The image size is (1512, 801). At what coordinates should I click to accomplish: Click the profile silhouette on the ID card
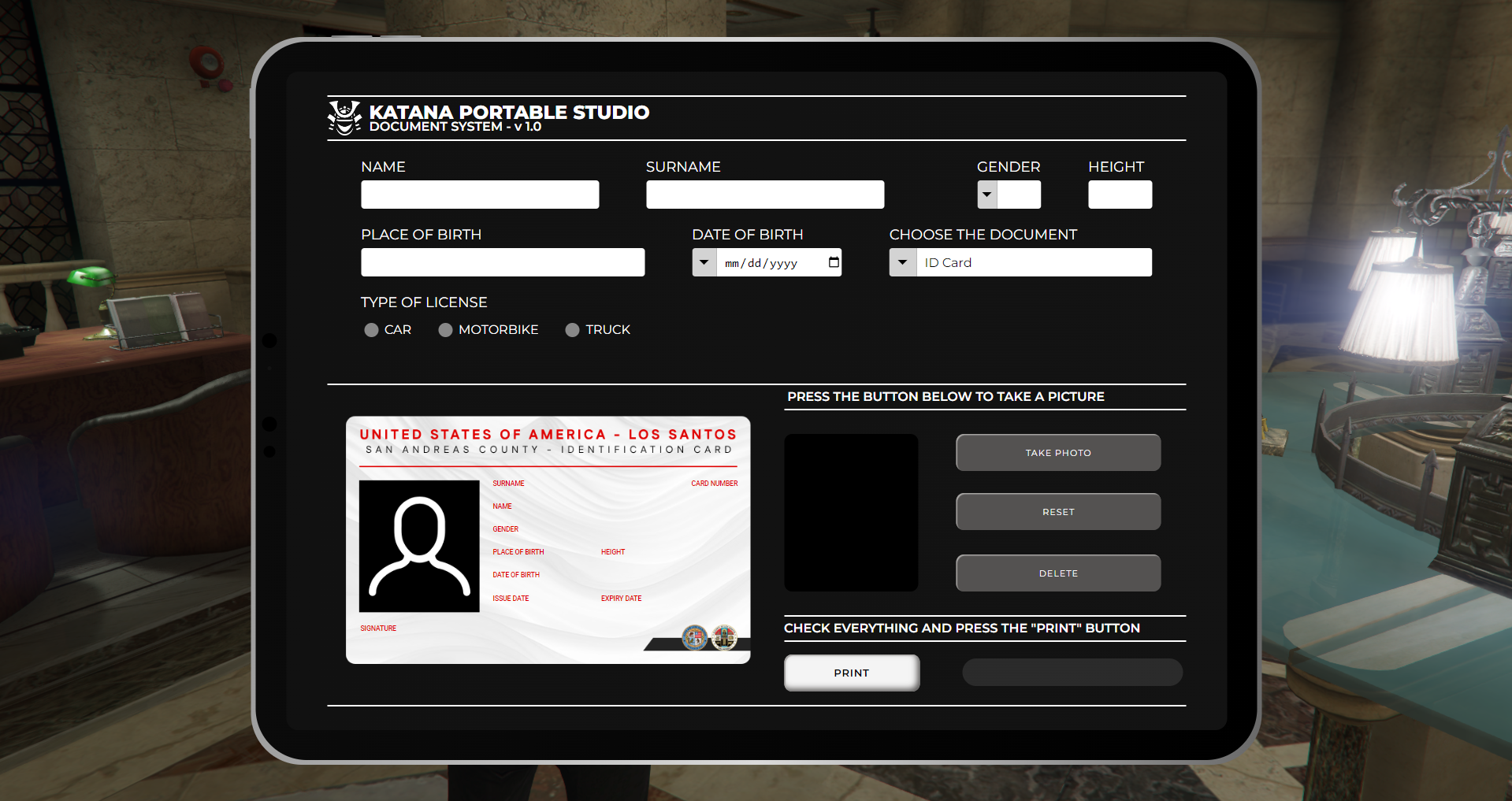[419, 546]
